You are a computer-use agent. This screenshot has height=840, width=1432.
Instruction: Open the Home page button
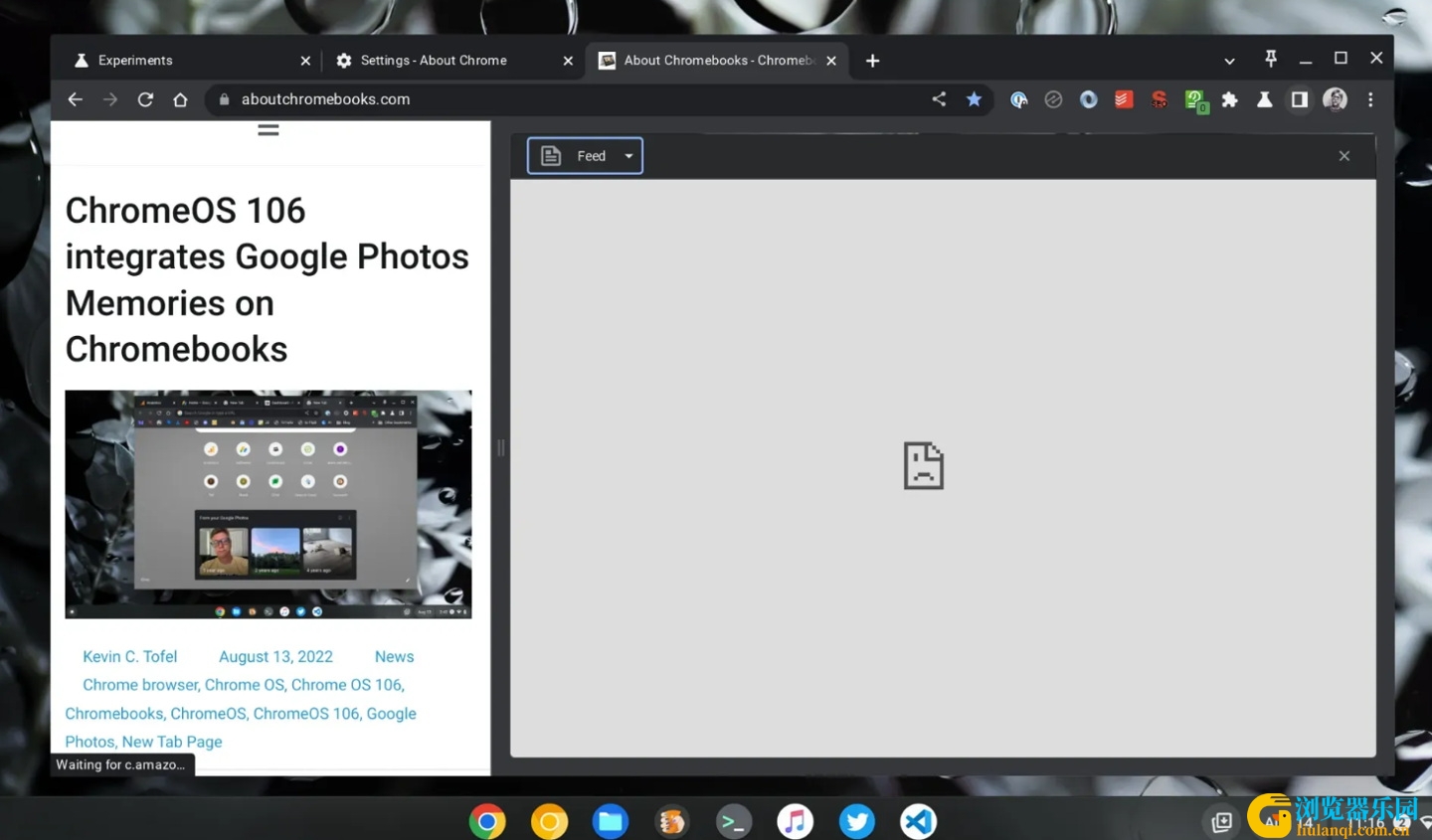coord(180,99)
